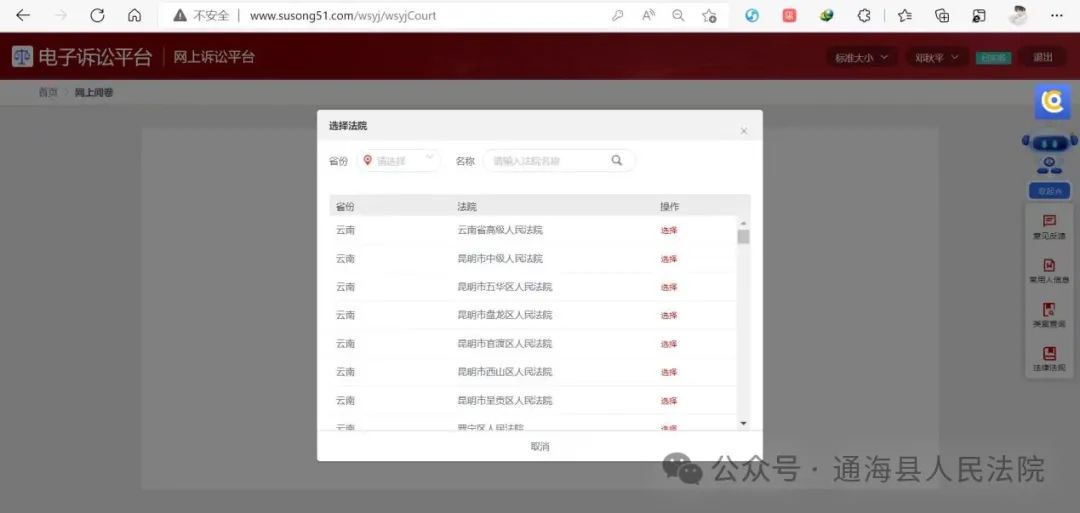This screenshot has height=513, width=1080.
Task: Select 昆明市呈贡区人民法院 via its 选择 link
Action: pyautogui.click(x=669, y=401)
